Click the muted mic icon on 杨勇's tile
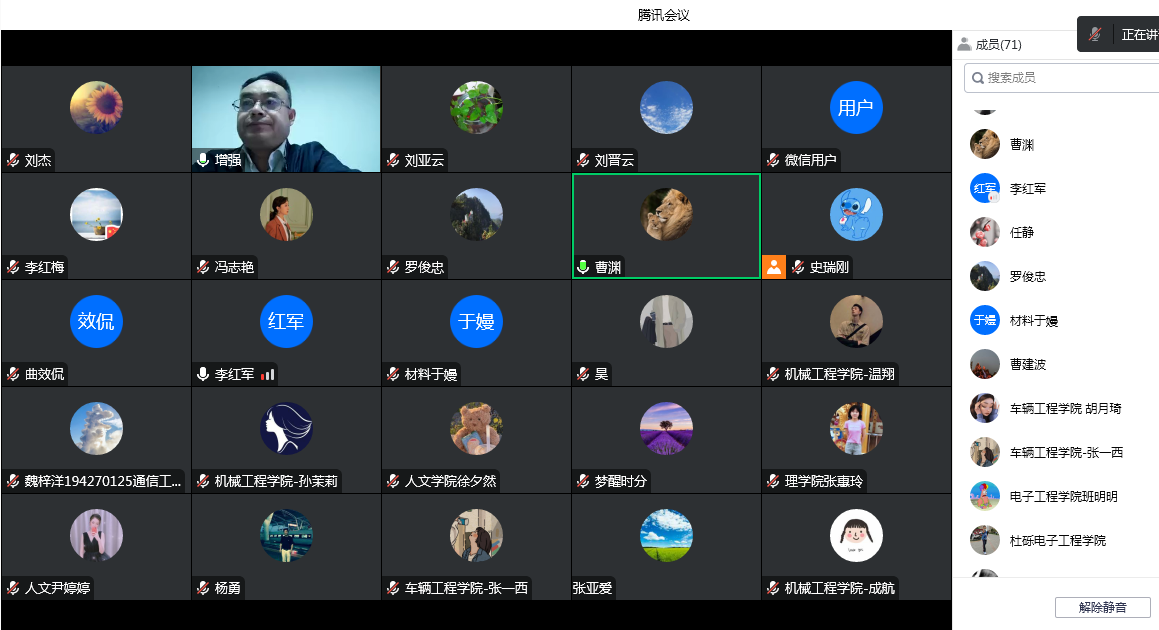Viewport: 1159px width, 630px height. pos(203,588)
